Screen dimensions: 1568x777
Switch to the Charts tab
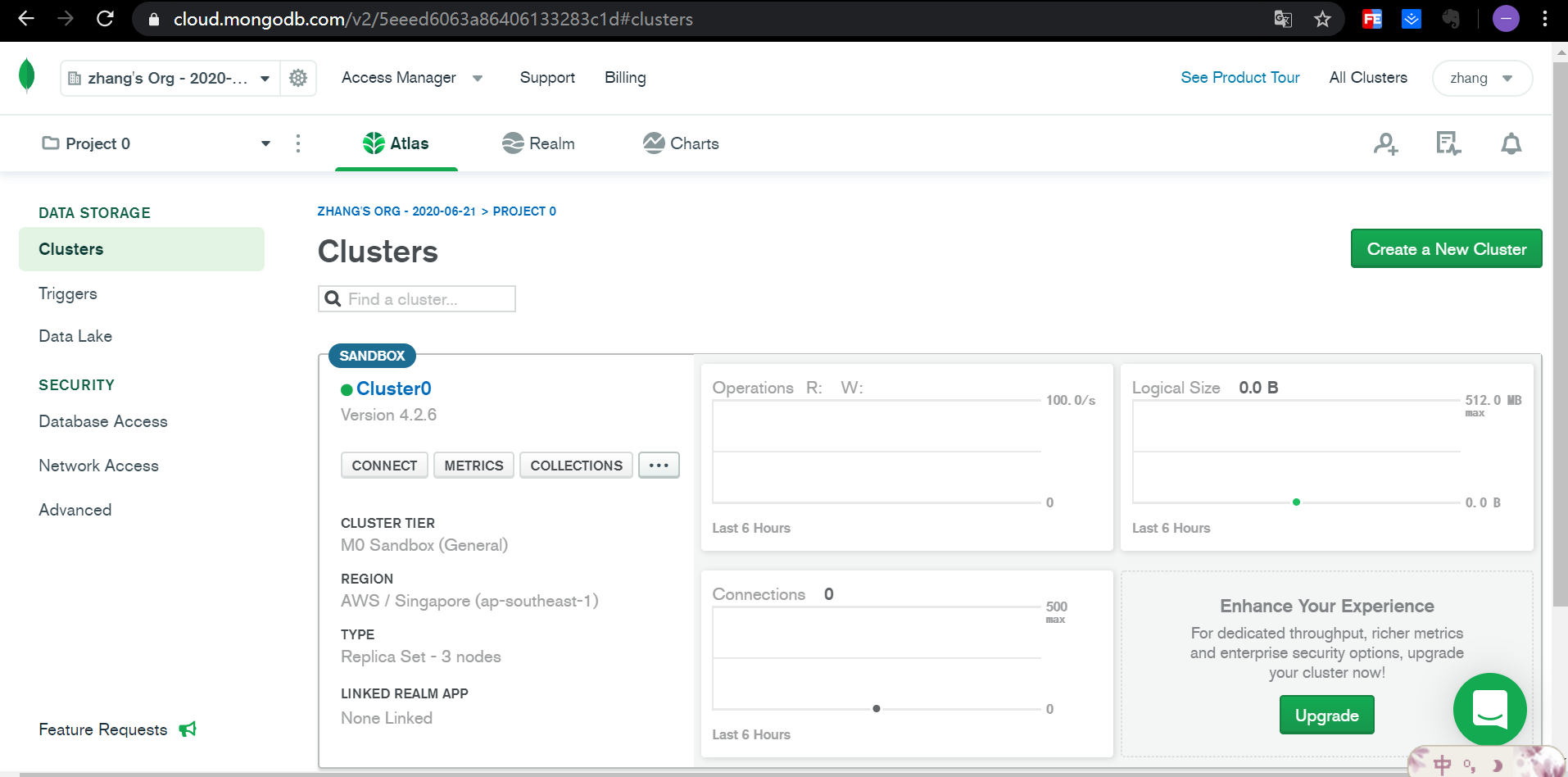[681, 143]
